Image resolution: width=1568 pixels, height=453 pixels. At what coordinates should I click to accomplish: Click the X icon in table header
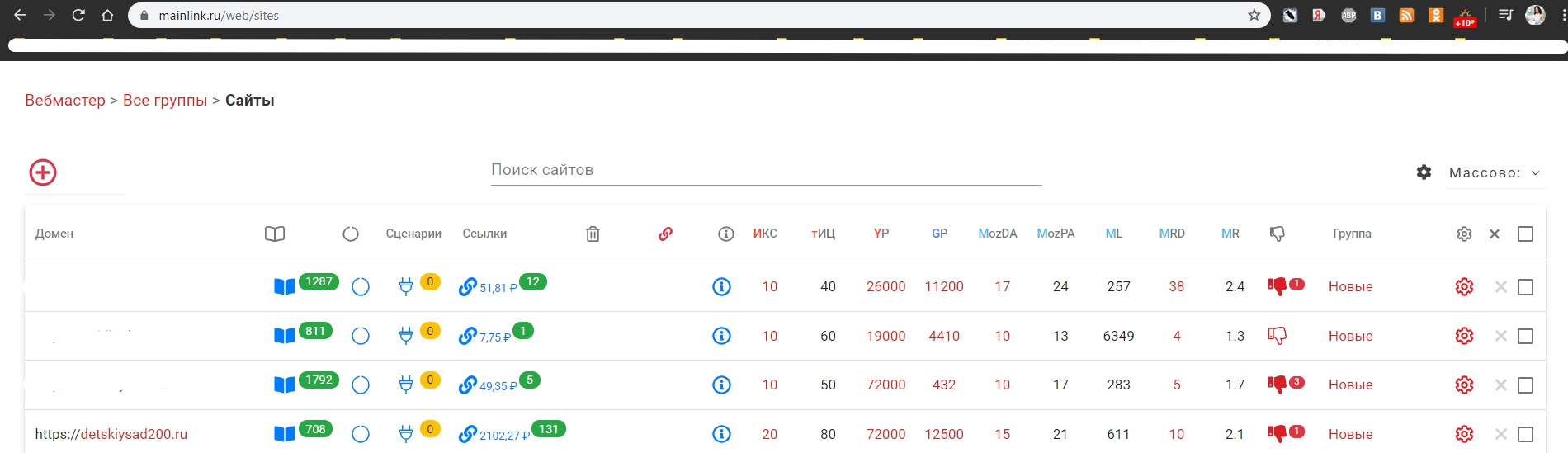point(1495,234)
